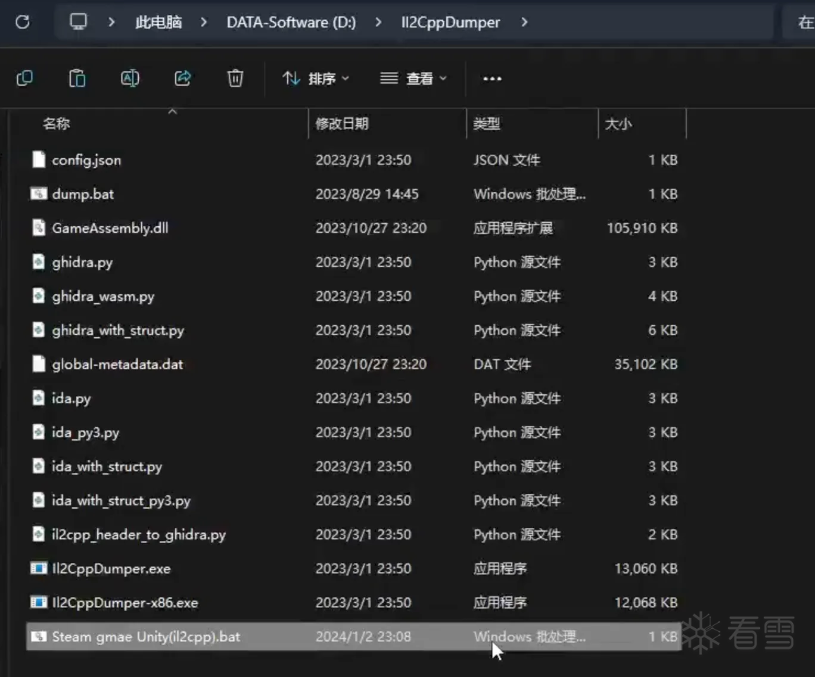Click 2023/8/29 14:45 date of dump.bat

tap(367, 194)
